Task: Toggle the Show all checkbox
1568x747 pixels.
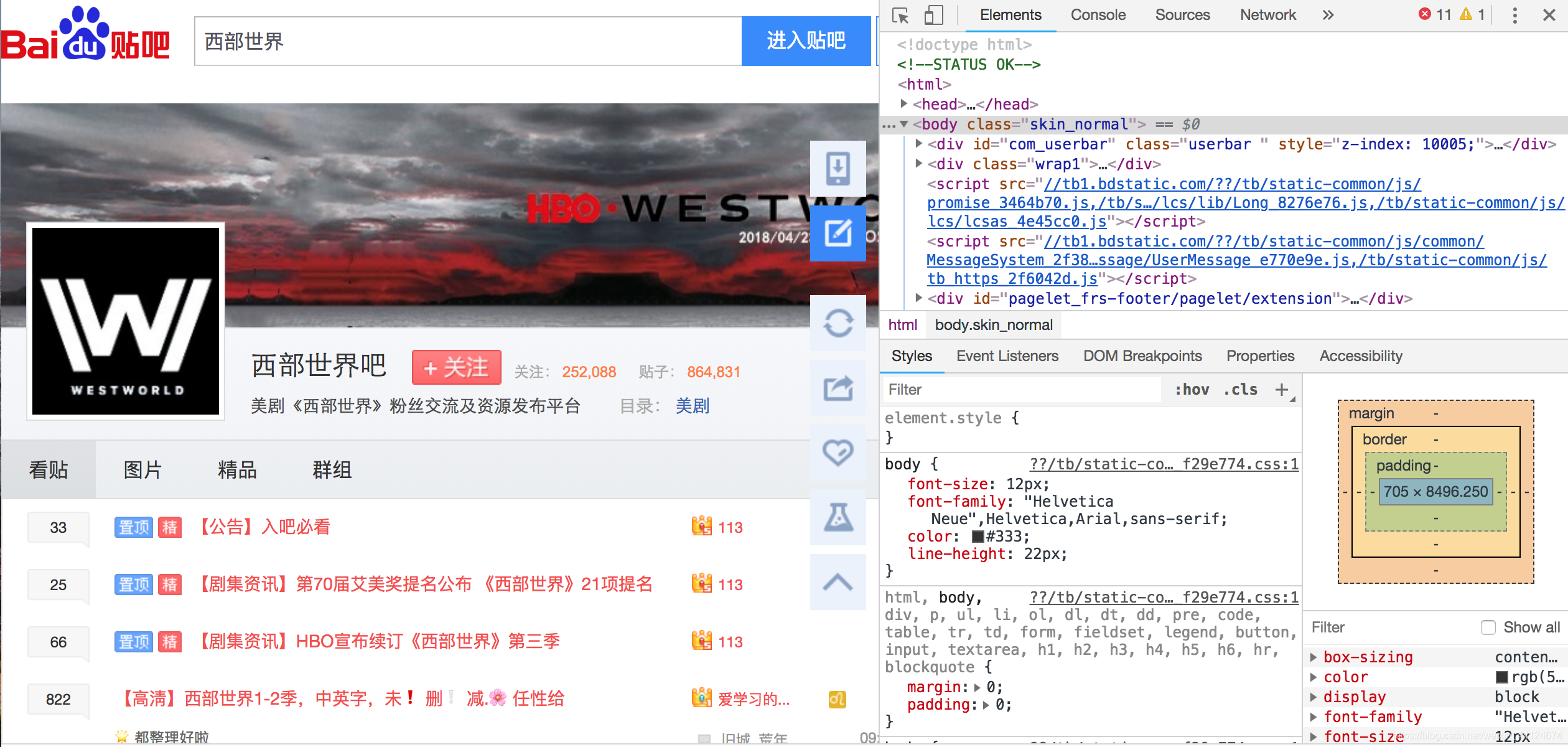Action: tap(1488, 627)
